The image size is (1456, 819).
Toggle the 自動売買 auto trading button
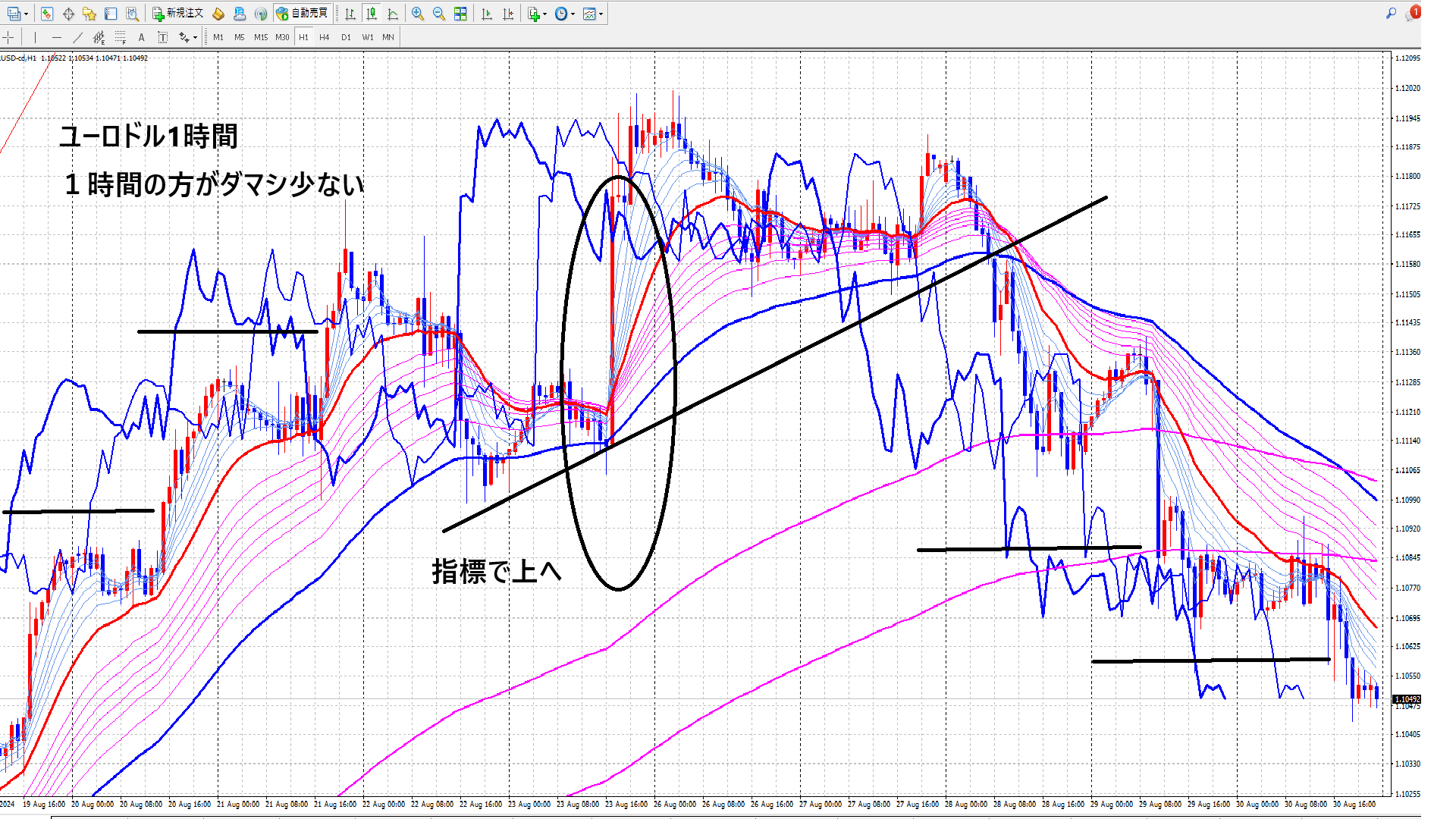302,14
